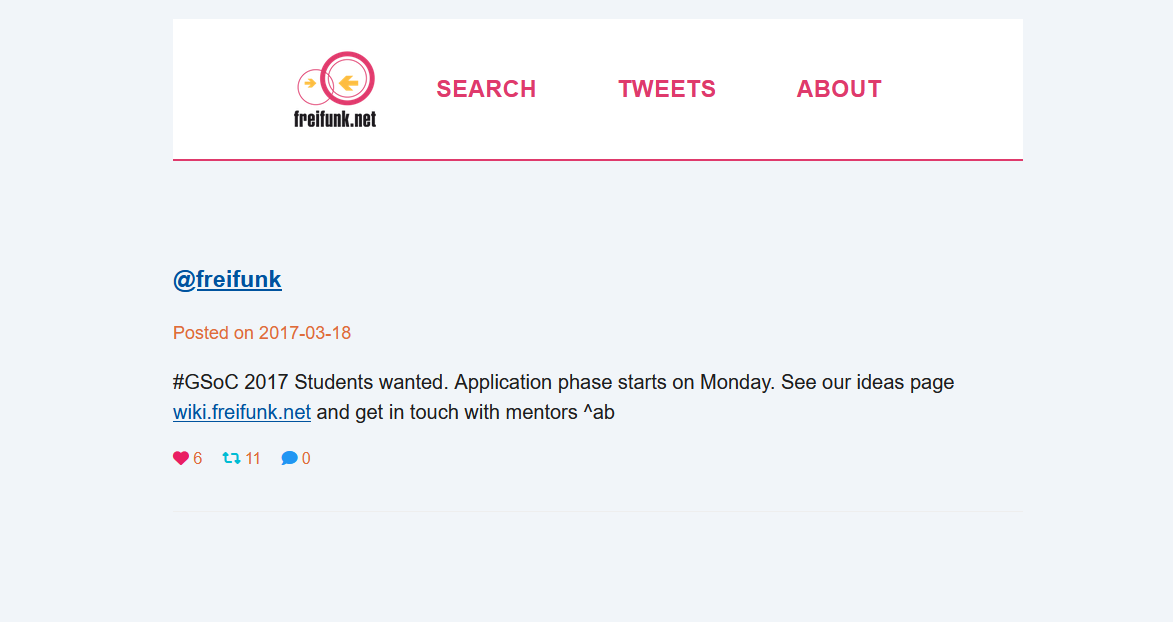This screenshot has width=1173, height=622.
Task: Click the retweet count number 11
Action: click(253, 459)
